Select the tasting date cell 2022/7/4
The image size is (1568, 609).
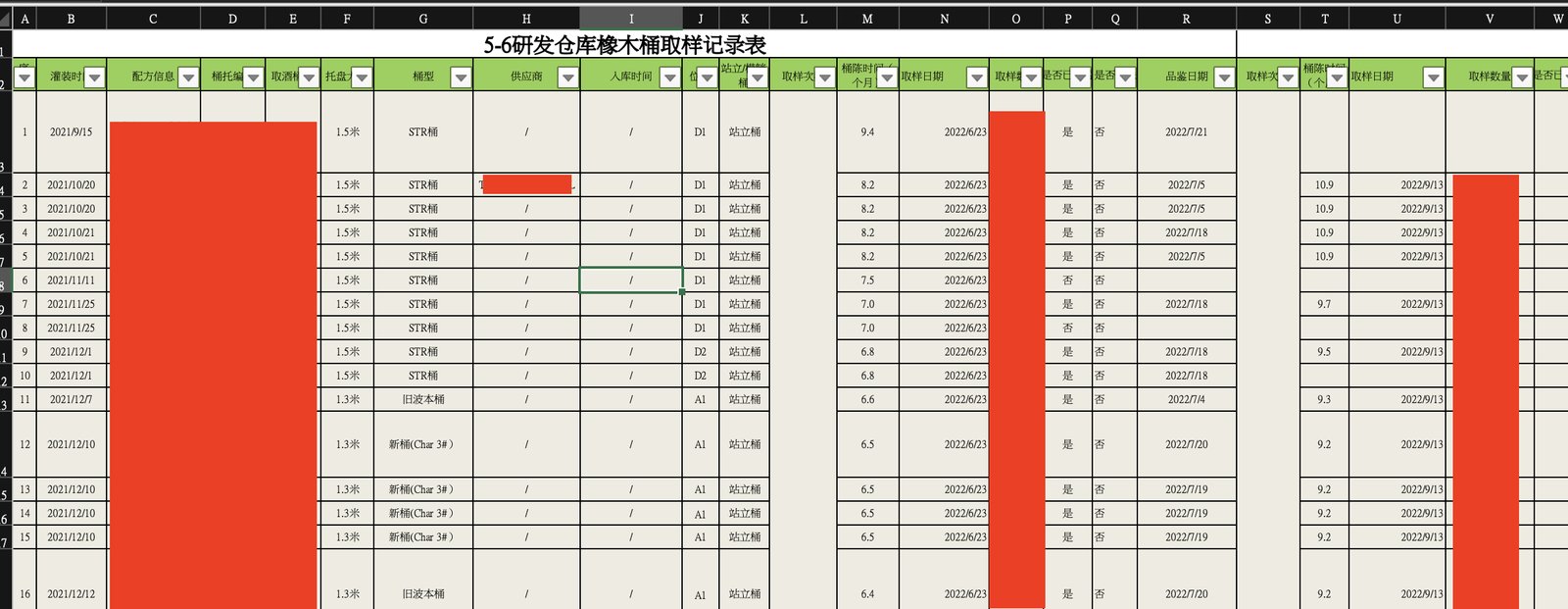click(1187, 399)
